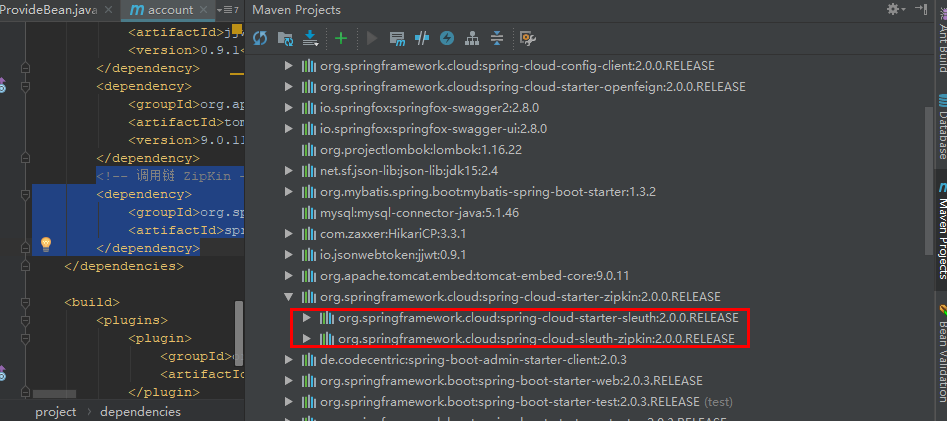Click 'project' breadcrumb in editor

[56, 412]
